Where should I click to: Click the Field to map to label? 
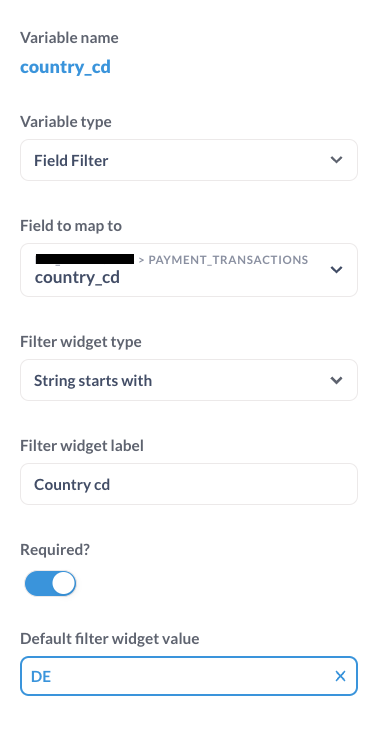tap(71, 226)
